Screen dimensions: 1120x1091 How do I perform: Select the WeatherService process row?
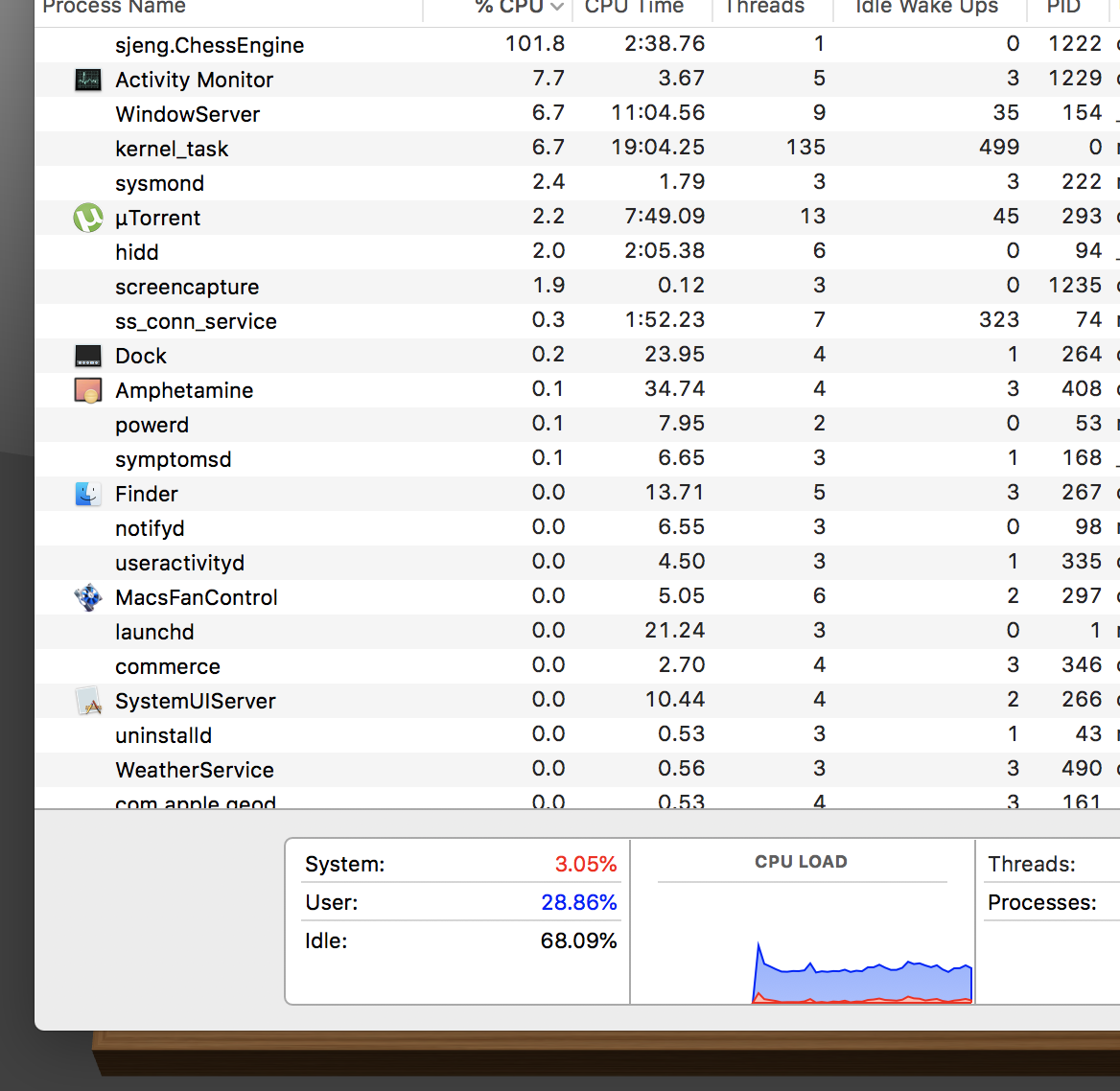577,769
